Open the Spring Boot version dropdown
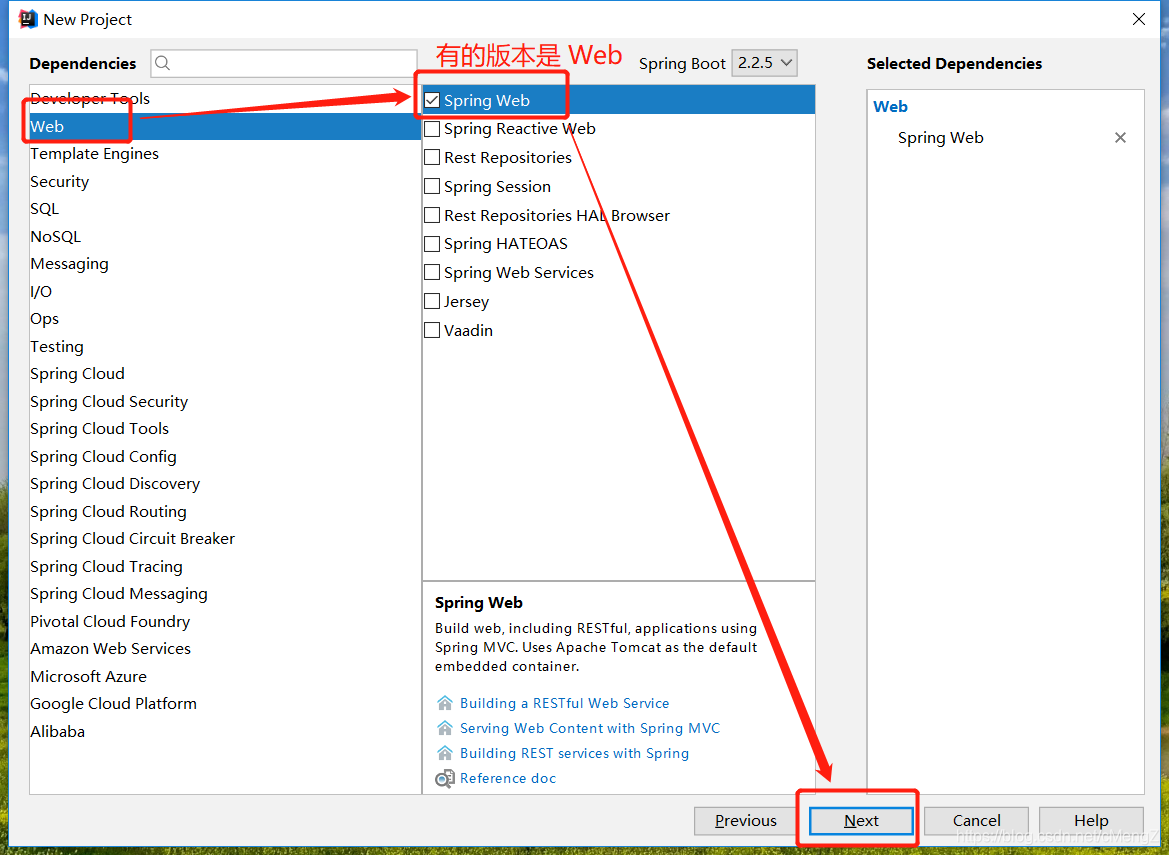Image resolution: width=1169 pixels, height=855 pixels. coord(765,63)
